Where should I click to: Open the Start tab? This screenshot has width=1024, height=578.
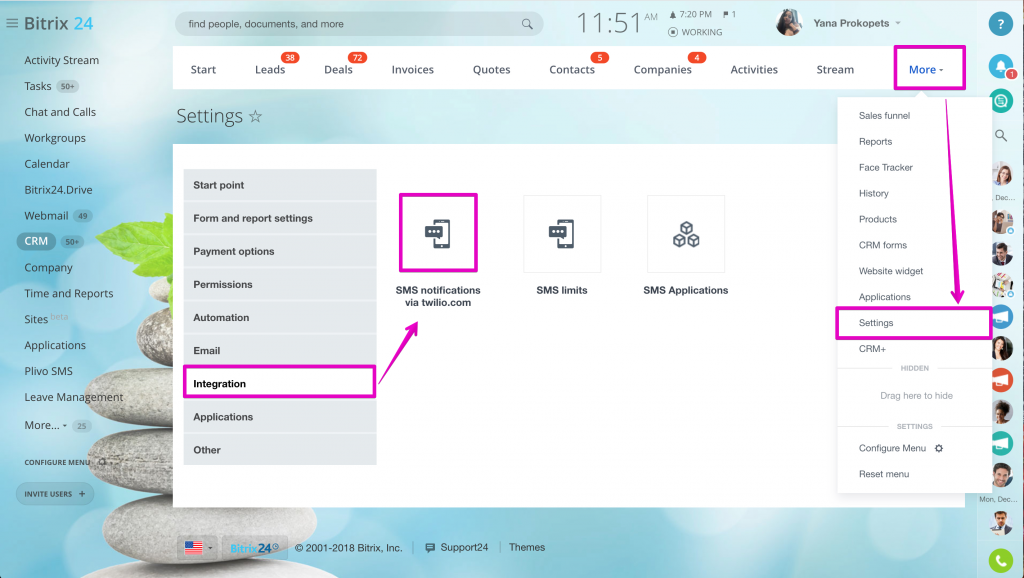click(x=203, y=69)
